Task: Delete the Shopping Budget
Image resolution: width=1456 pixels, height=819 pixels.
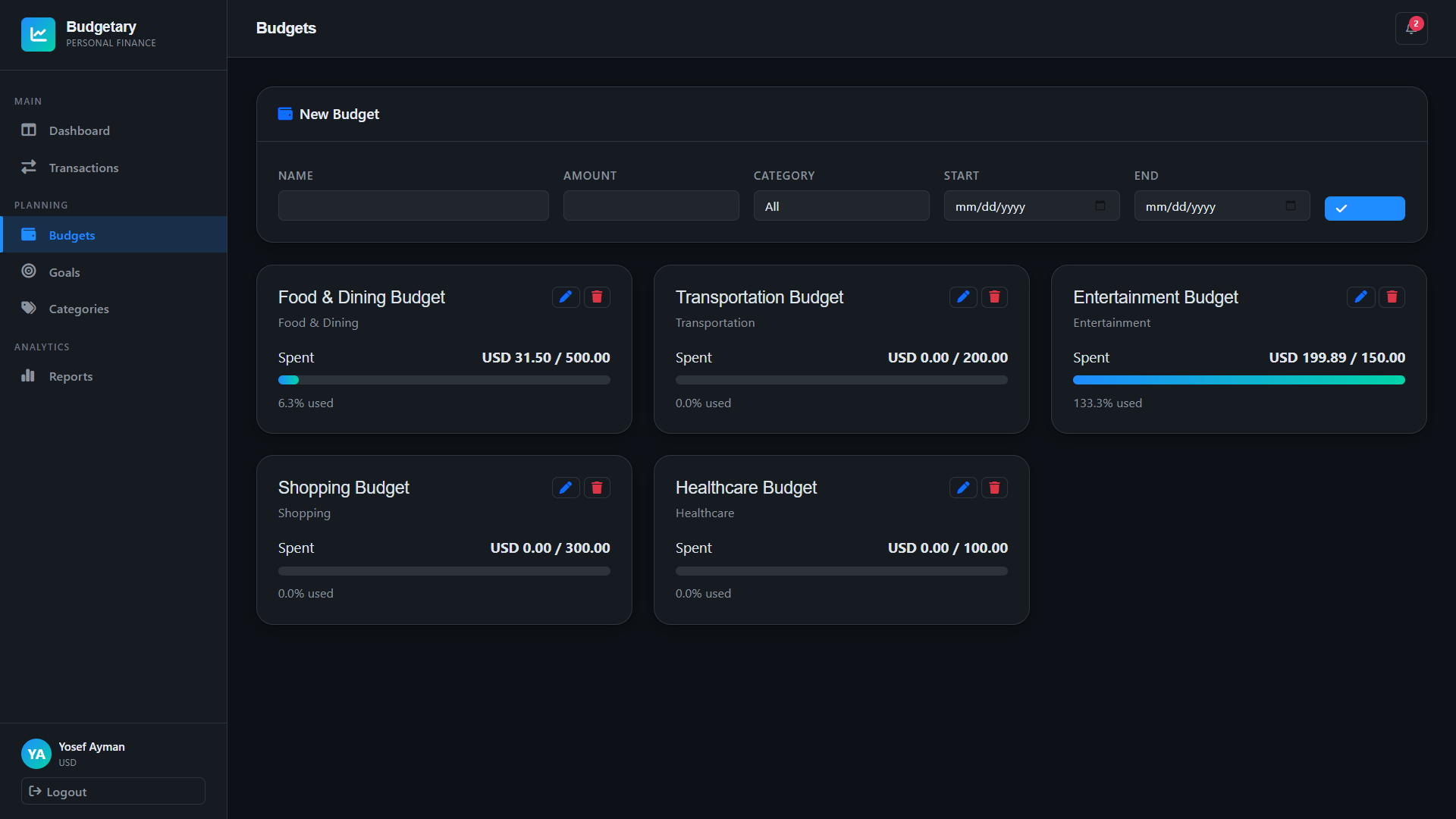Action: click(597, 488)
